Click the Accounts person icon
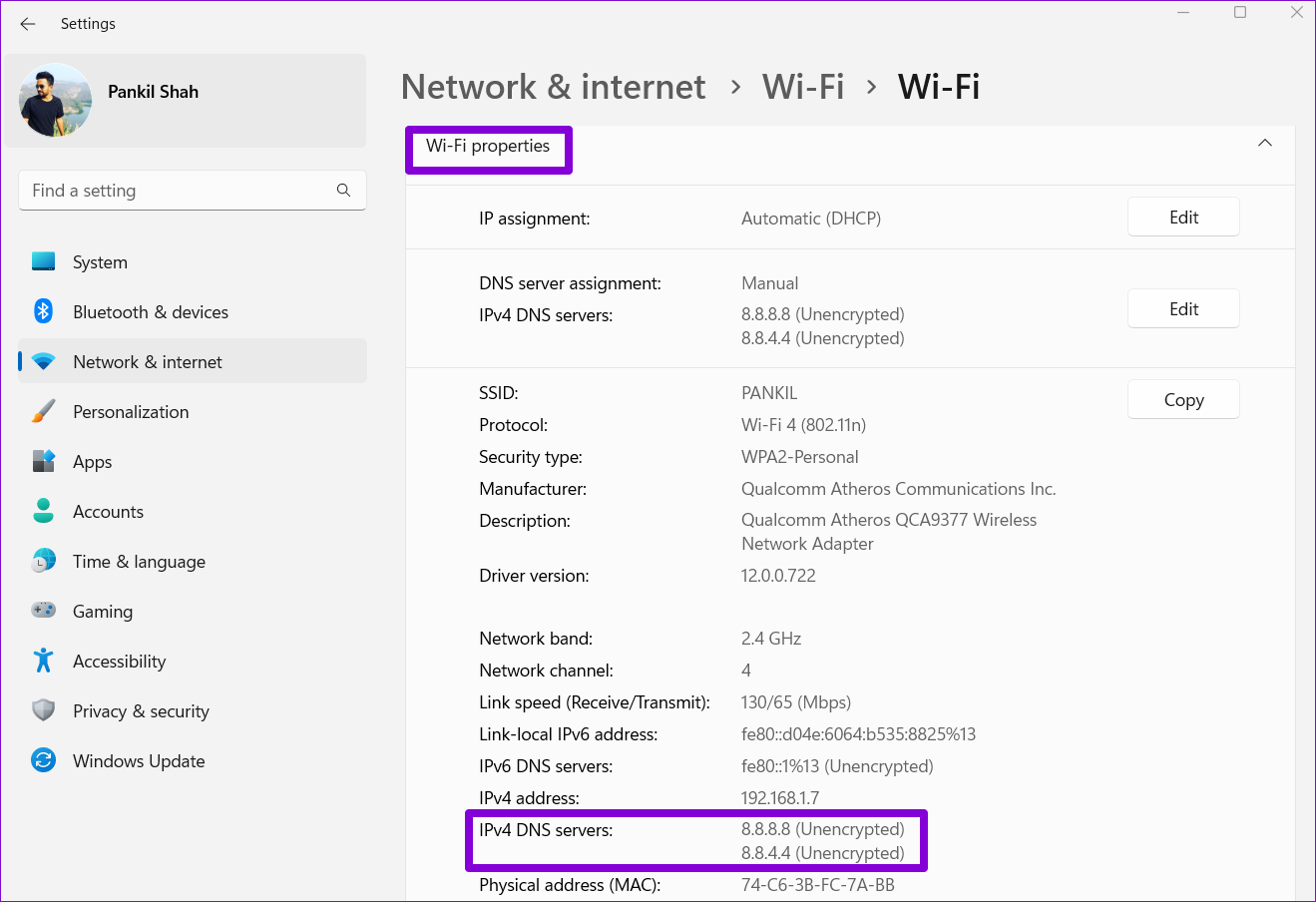Image resolution: width=1316 pixels, height=902 pixels. pyautogui.click(x=43, y=511)
